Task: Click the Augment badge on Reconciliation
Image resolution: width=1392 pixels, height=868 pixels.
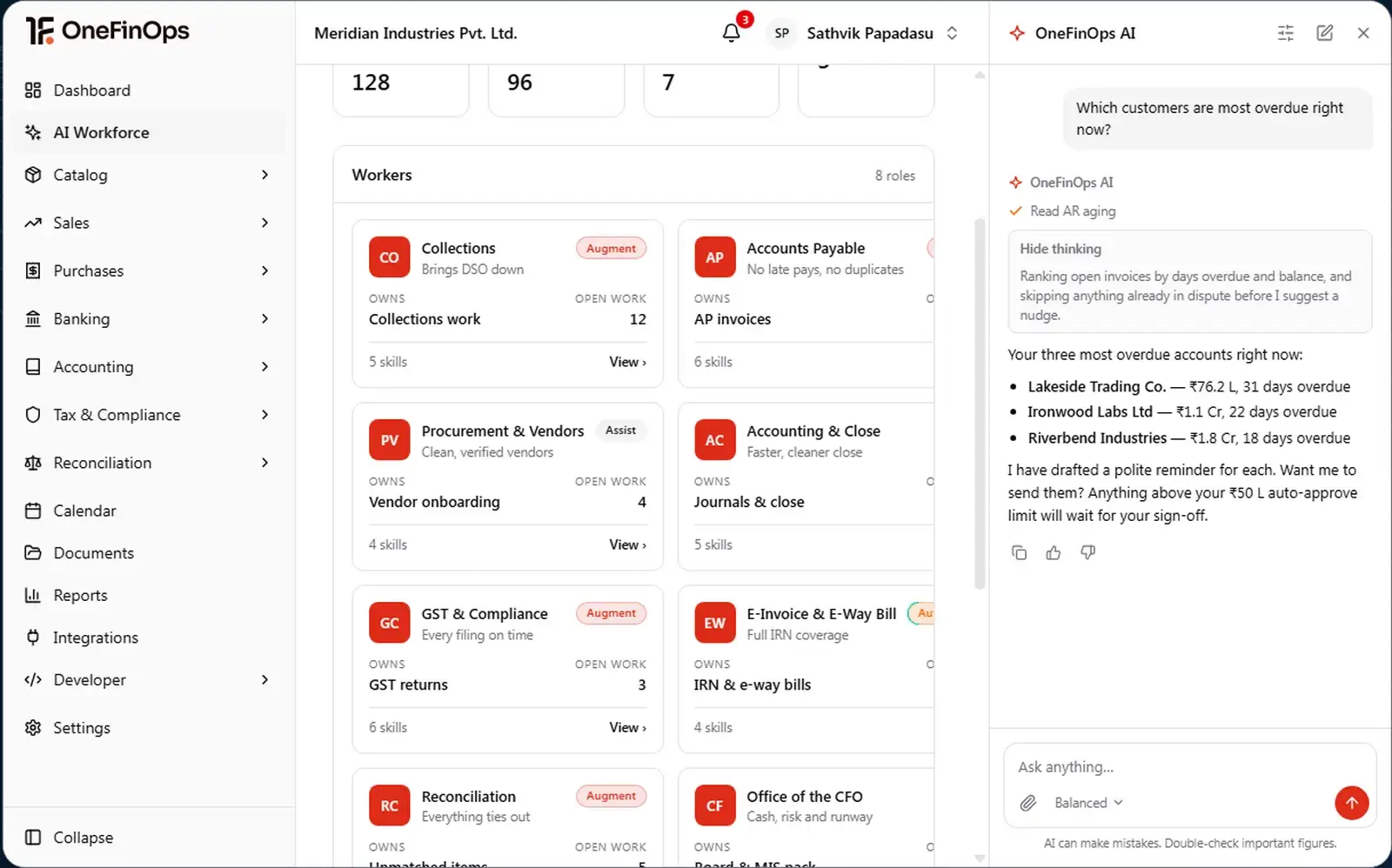Action: [x=611, y=796]
